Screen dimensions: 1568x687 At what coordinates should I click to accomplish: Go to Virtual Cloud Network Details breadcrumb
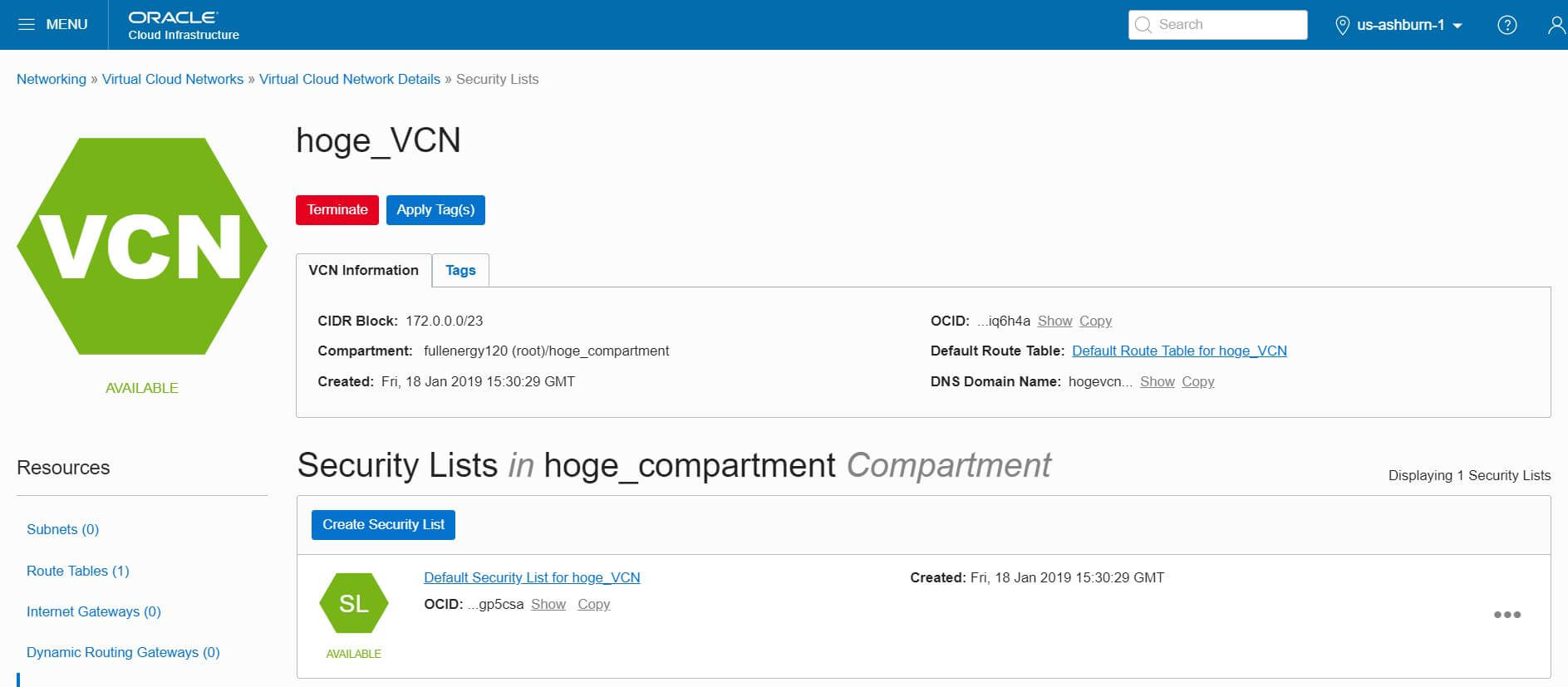point(350,79)
